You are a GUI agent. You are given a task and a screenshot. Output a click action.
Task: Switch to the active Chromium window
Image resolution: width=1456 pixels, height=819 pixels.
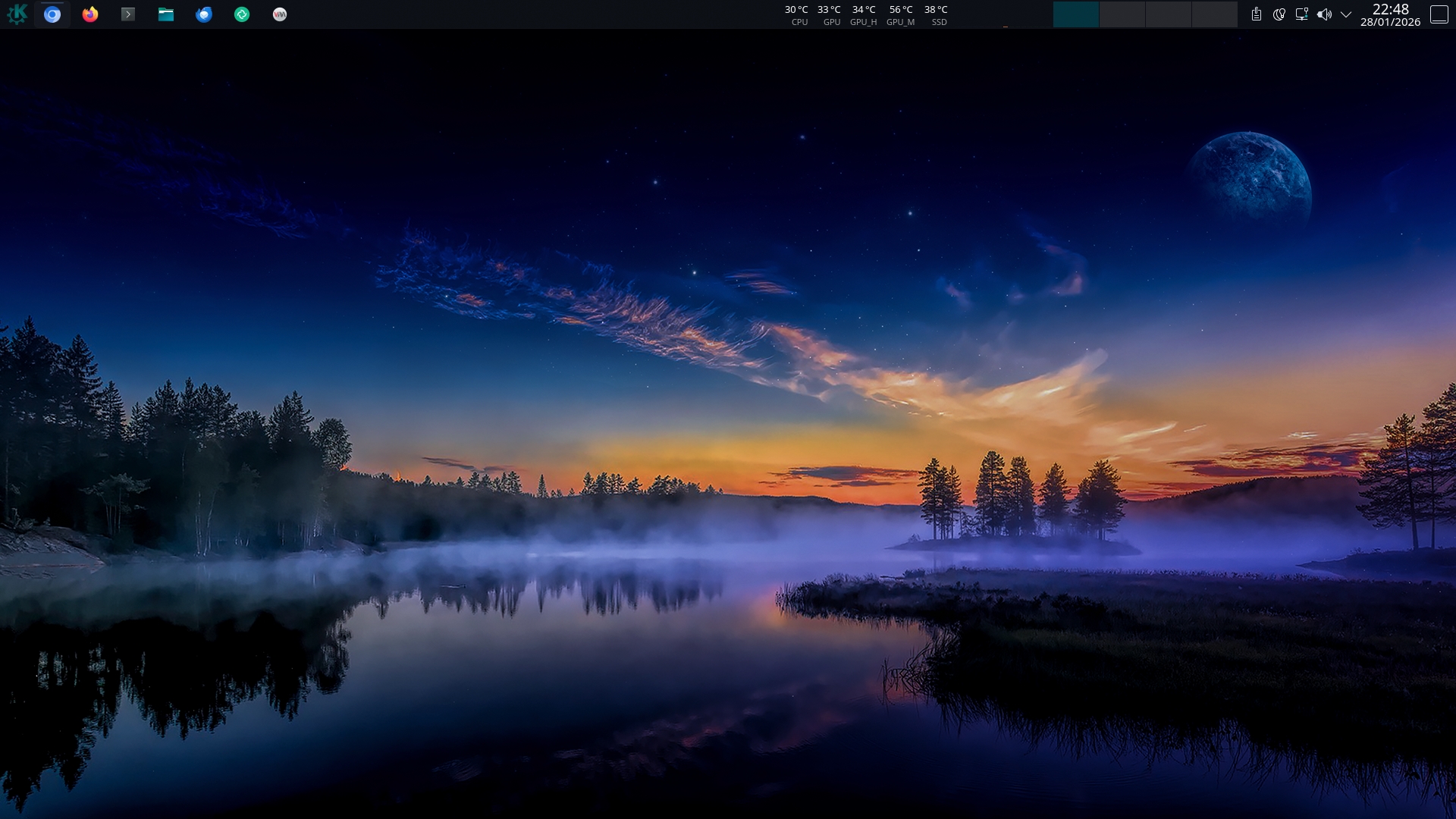52,14
